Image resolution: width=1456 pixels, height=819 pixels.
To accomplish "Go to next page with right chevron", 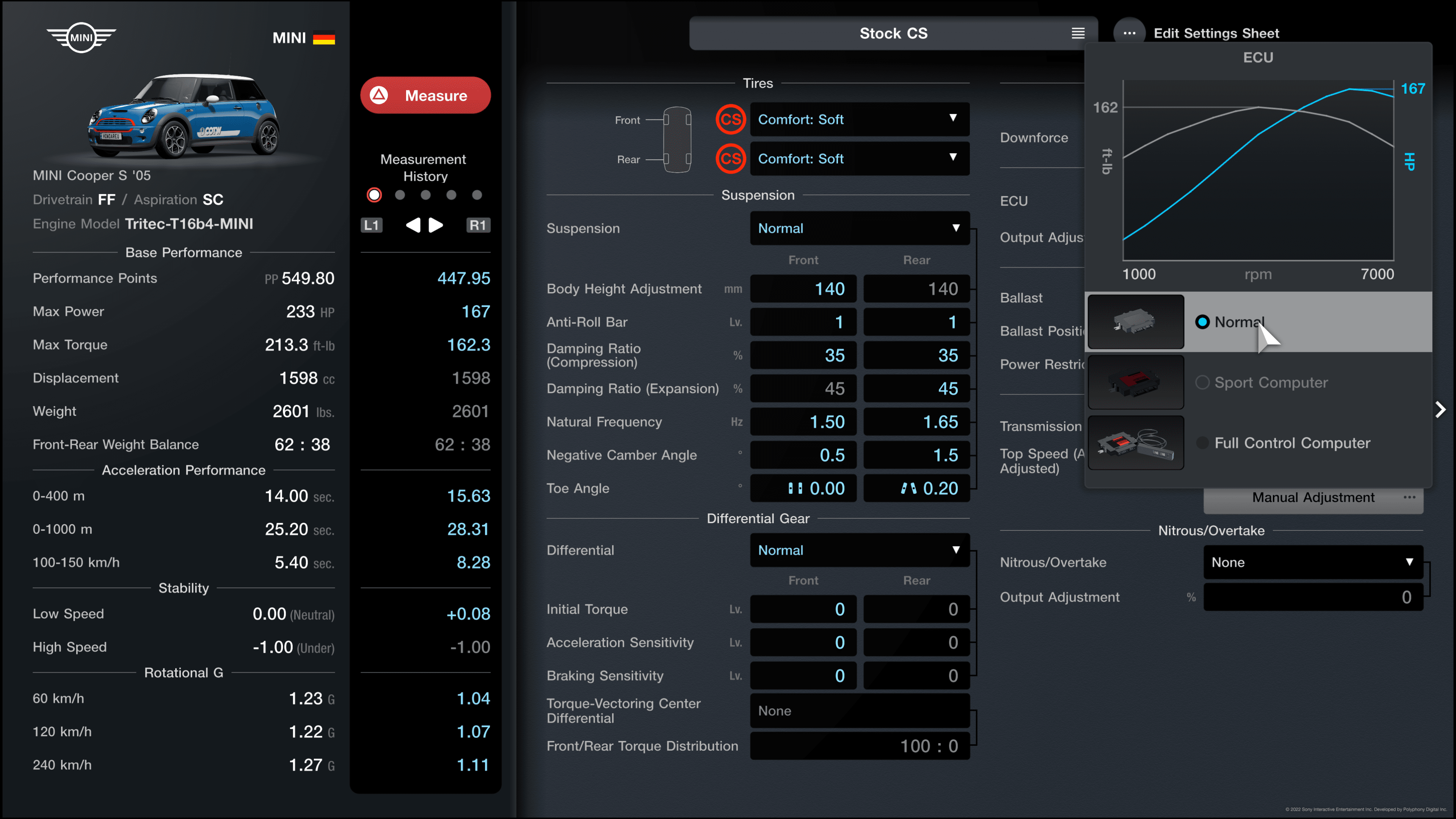I will pyautogui.click(x=1440, y=410).
